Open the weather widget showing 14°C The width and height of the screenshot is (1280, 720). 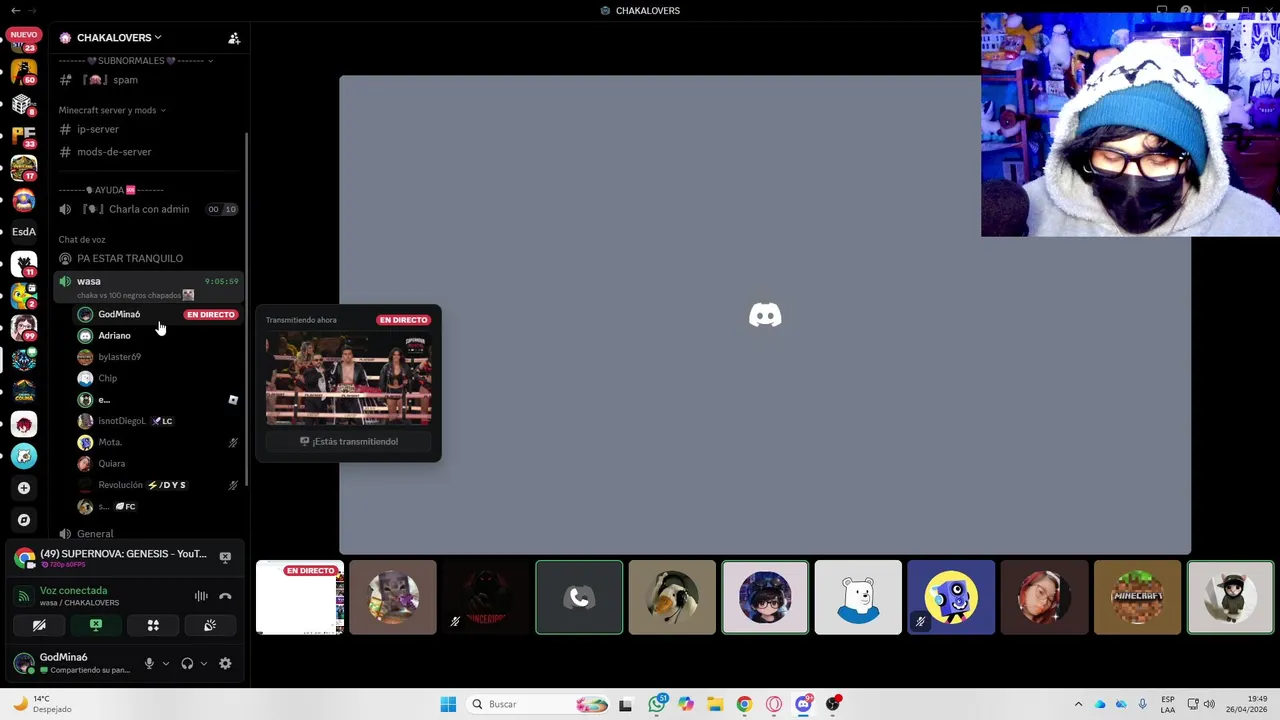coord(43,704)
